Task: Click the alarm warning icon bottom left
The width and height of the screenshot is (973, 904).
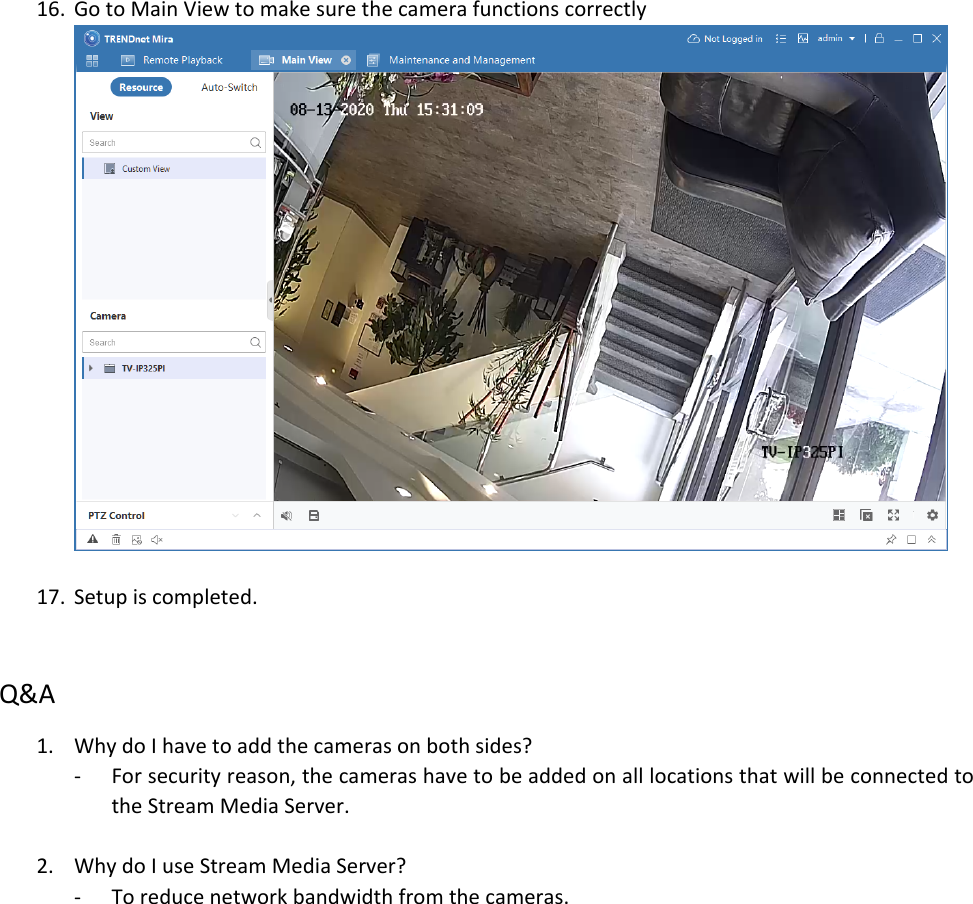Action: point(92,539)
